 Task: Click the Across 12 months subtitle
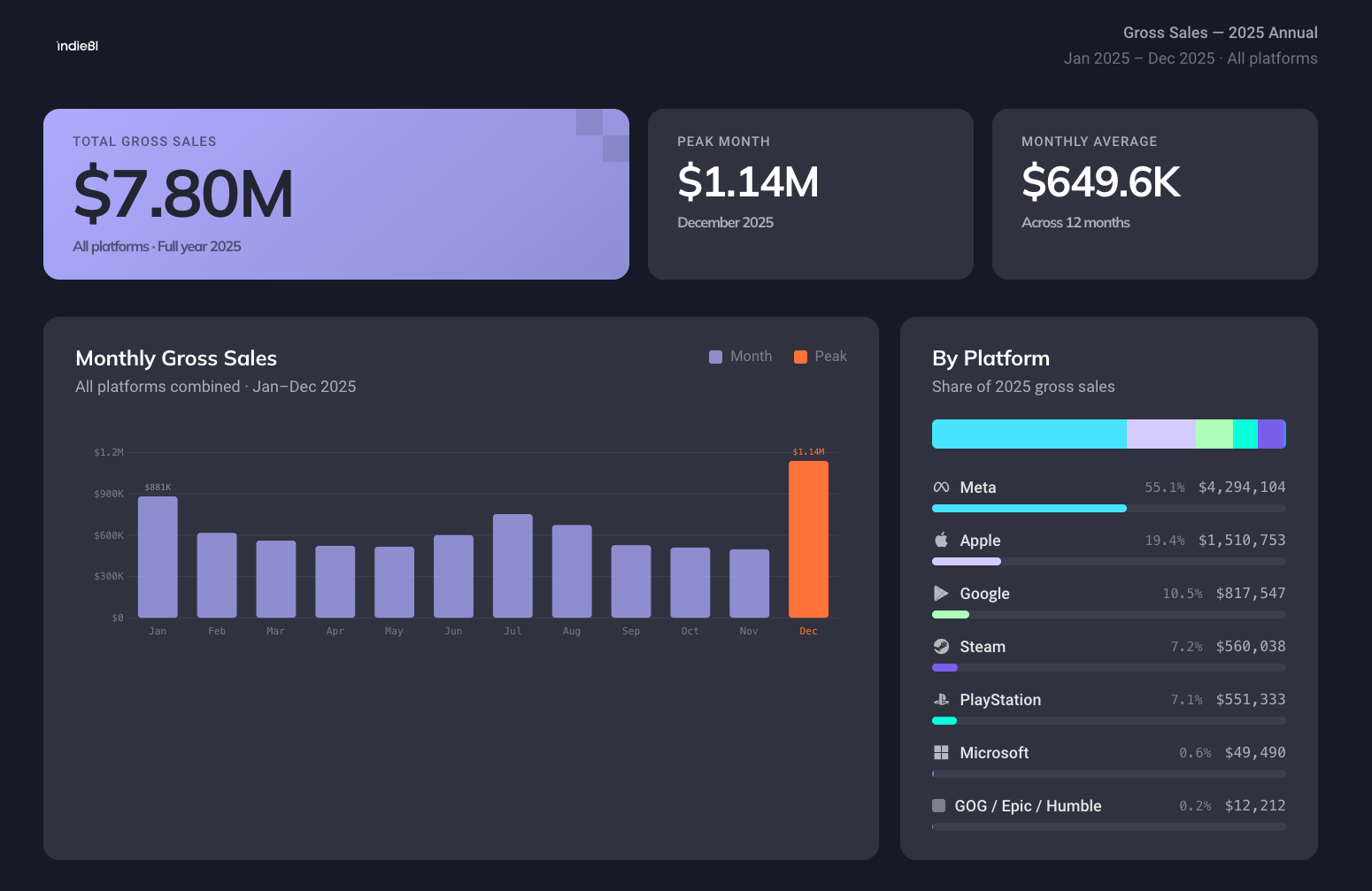pyautogui.click(x=1075, y=223)
